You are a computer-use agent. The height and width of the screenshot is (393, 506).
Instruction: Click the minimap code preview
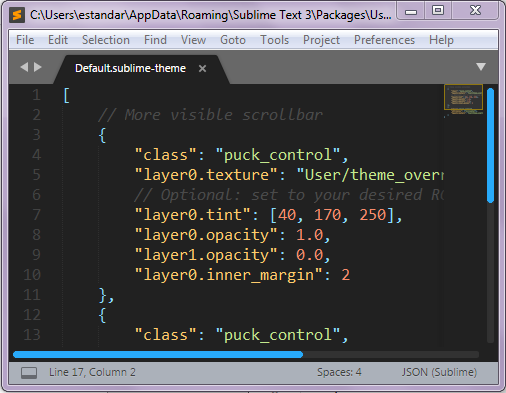click(x=463, y=99)
